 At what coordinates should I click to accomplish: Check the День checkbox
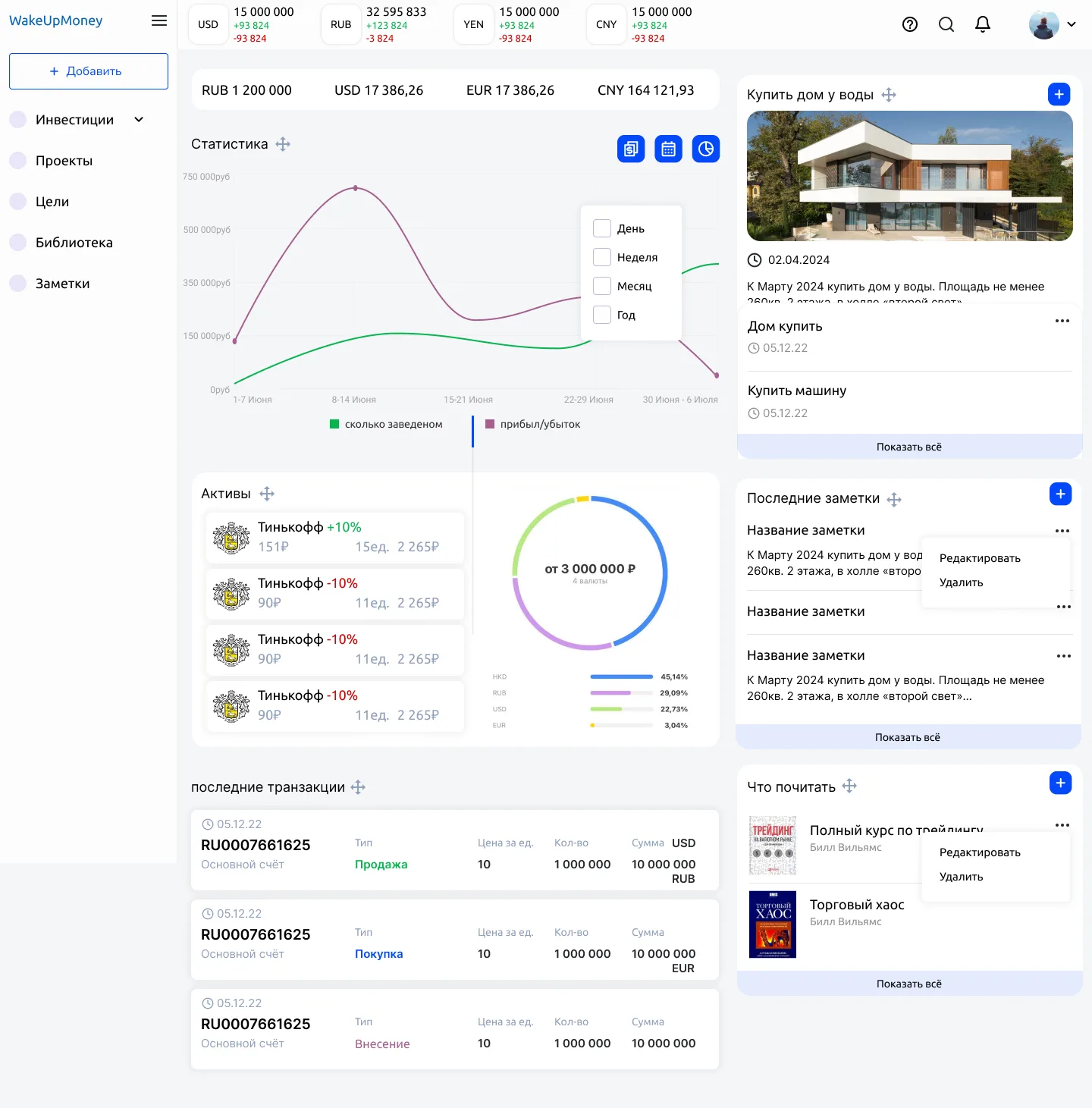click(602, 228)
